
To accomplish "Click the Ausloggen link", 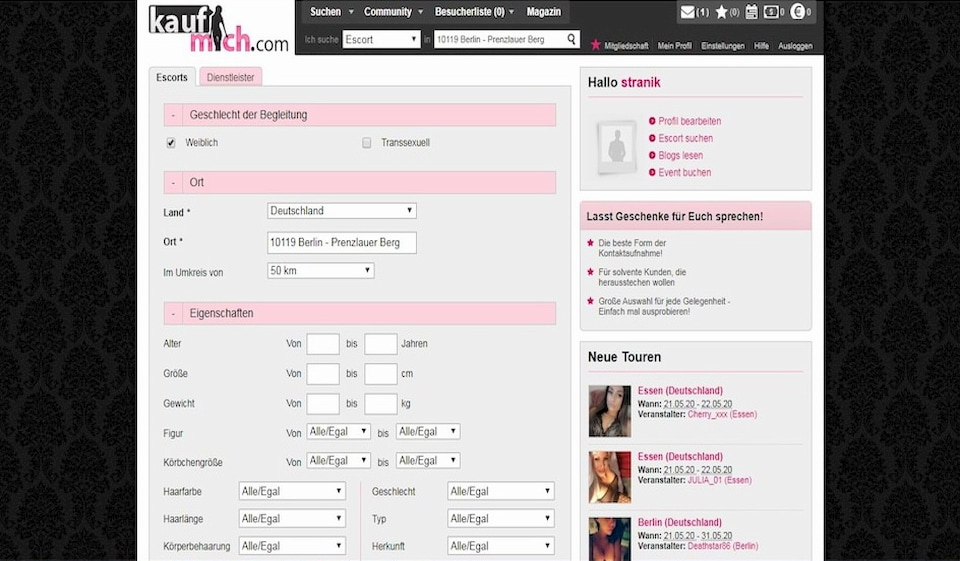I will pos(795,46).
